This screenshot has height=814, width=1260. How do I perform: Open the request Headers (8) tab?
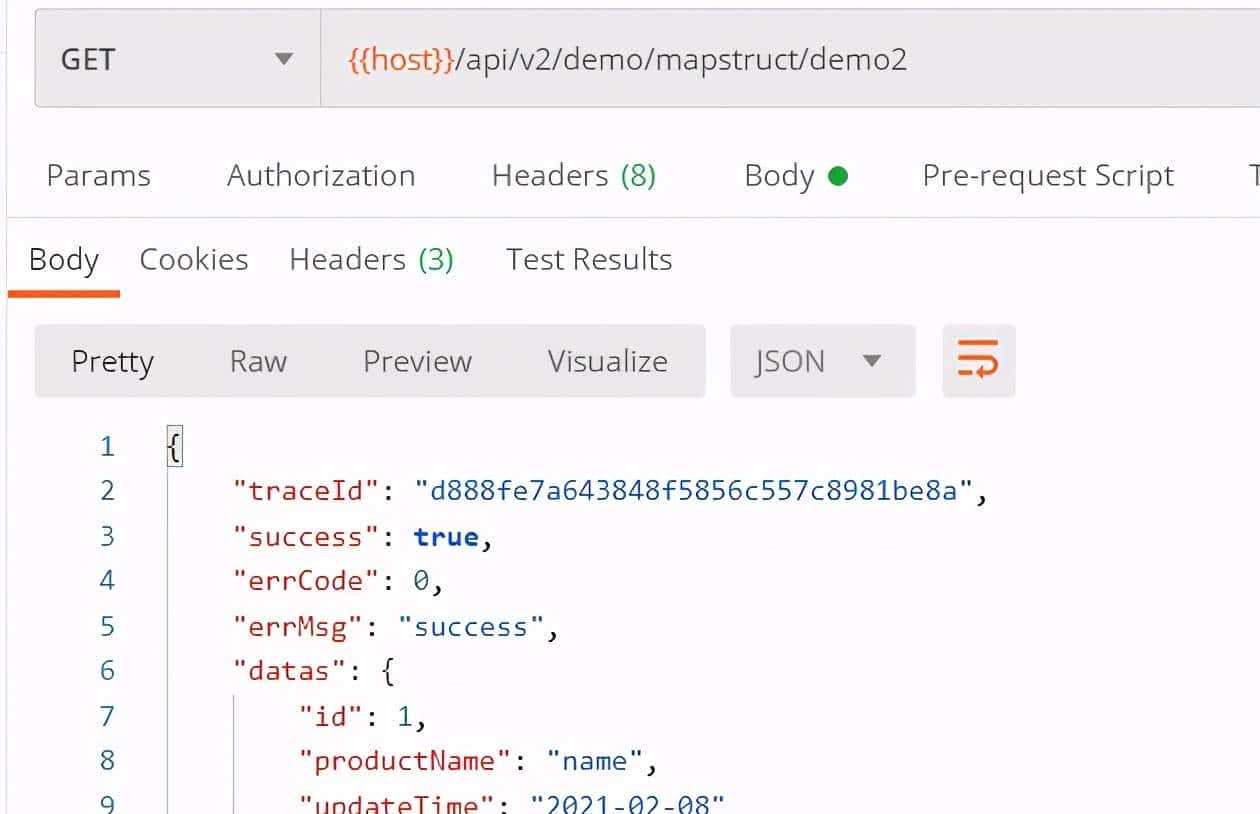click(x=573, y=175)
